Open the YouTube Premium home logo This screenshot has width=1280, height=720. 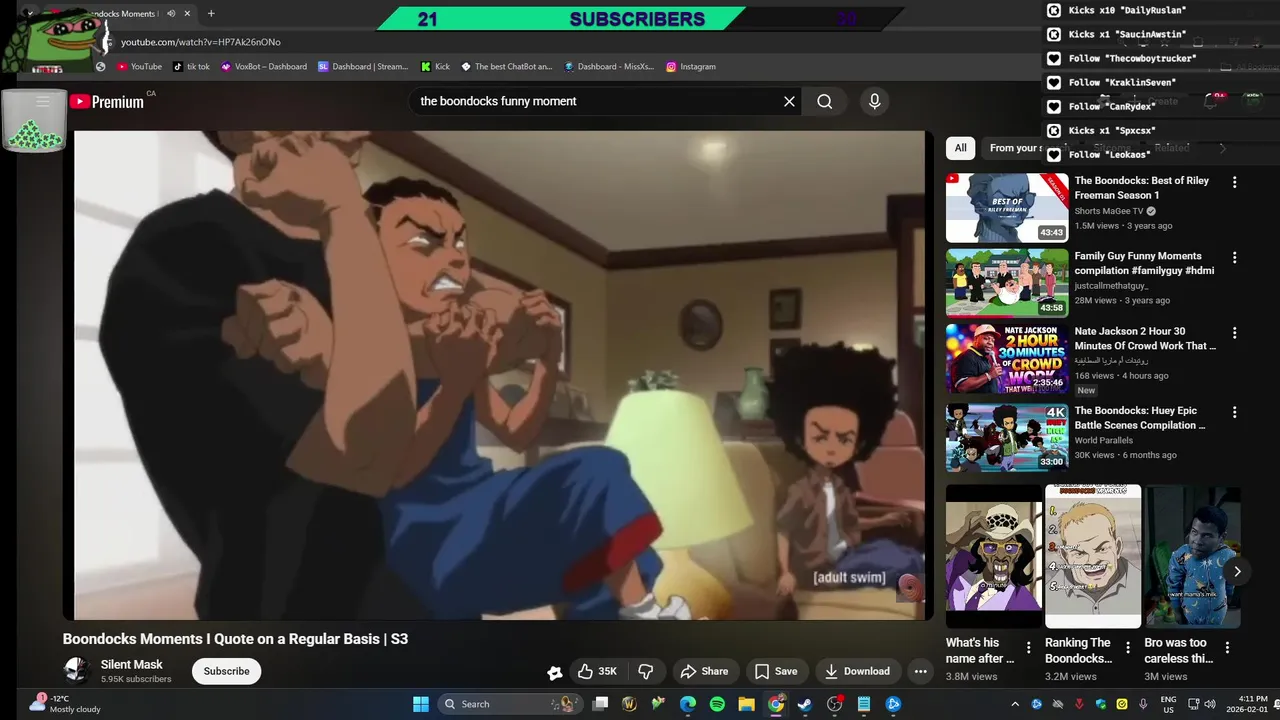107,101
